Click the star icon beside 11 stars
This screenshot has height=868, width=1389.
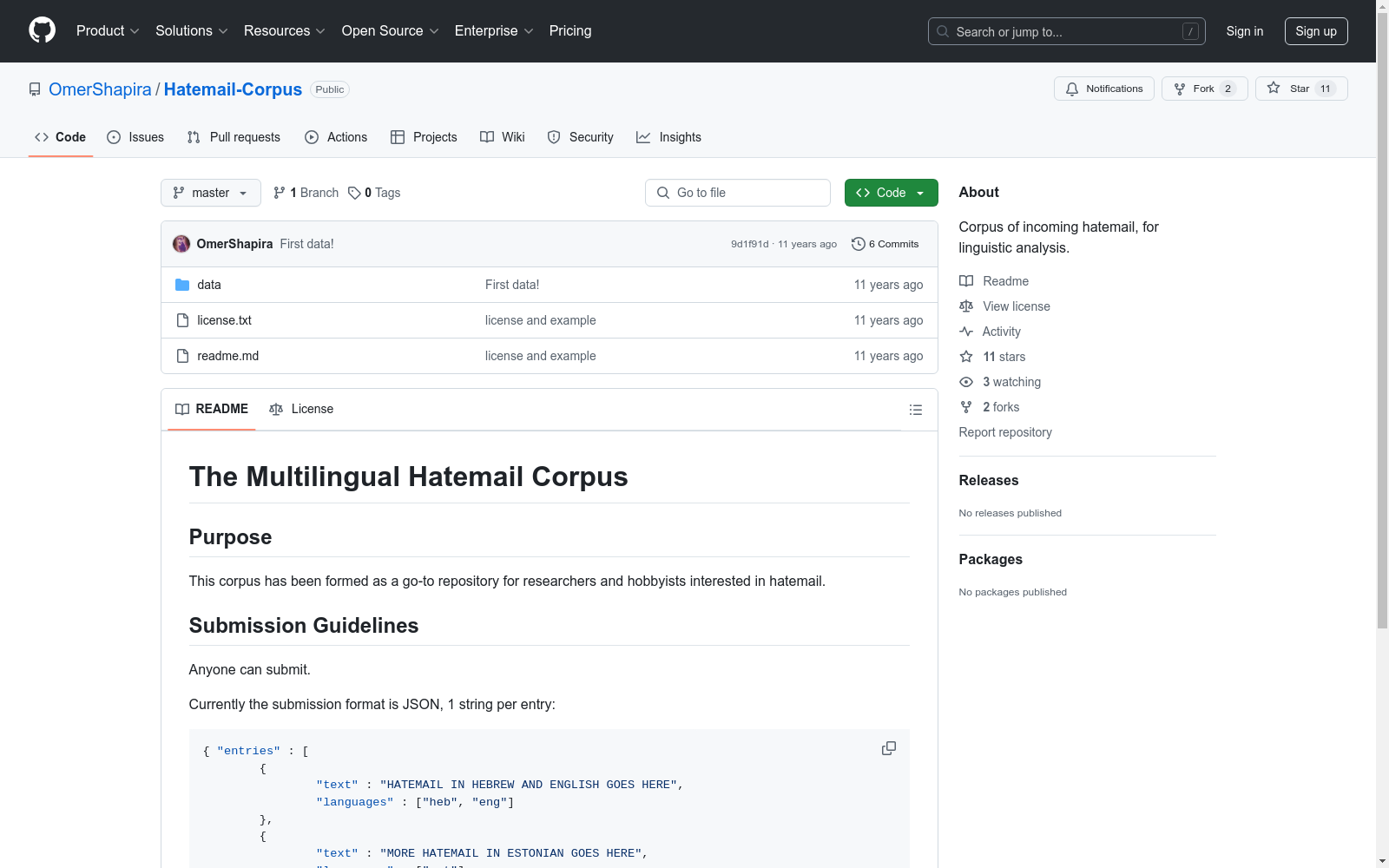(966, 357)
